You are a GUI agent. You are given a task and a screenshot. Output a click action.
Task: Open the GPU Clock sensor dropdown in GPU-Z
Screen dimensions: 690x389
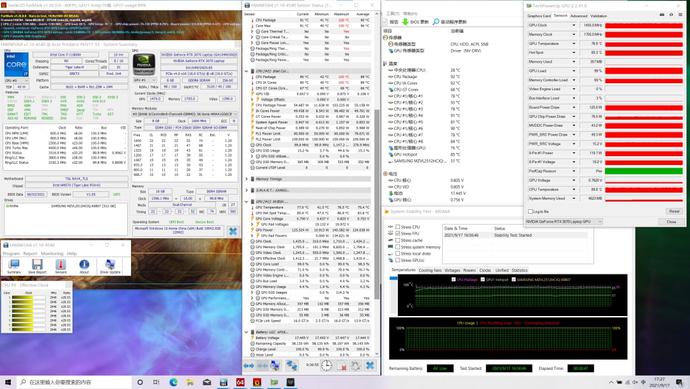point(573,25)
